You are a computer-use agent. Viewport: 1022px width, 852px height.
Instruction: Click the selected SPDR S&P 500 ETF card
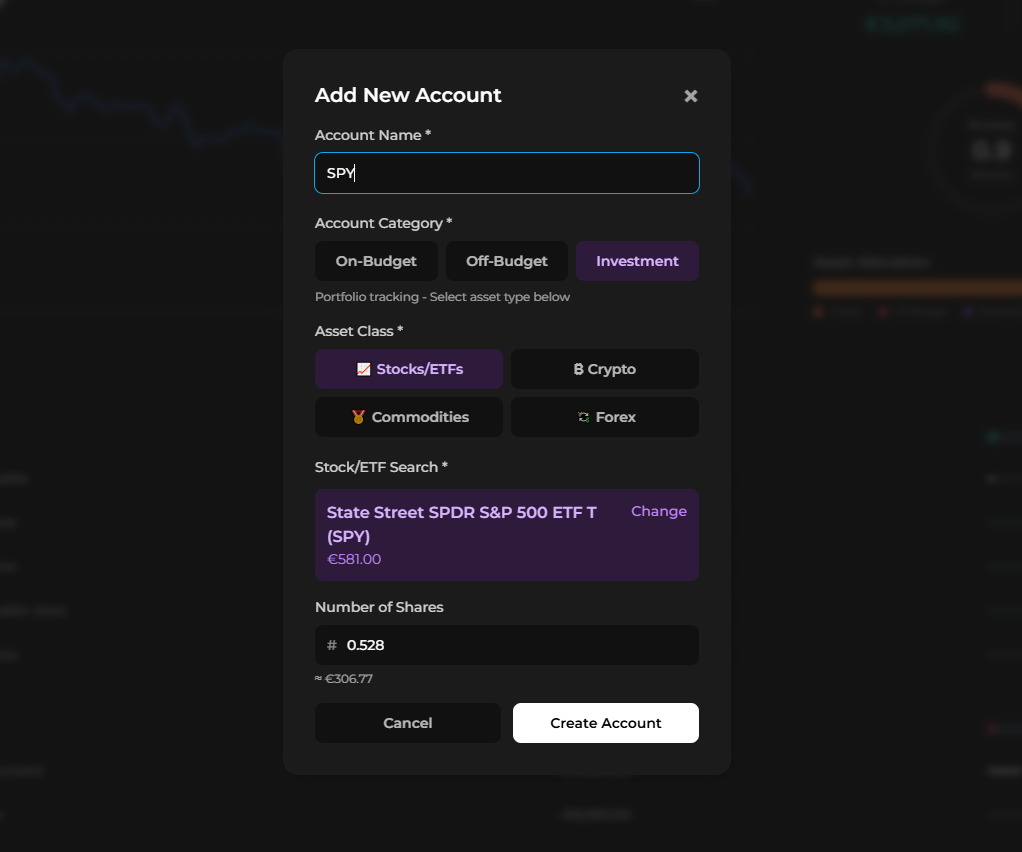[470, 535]
